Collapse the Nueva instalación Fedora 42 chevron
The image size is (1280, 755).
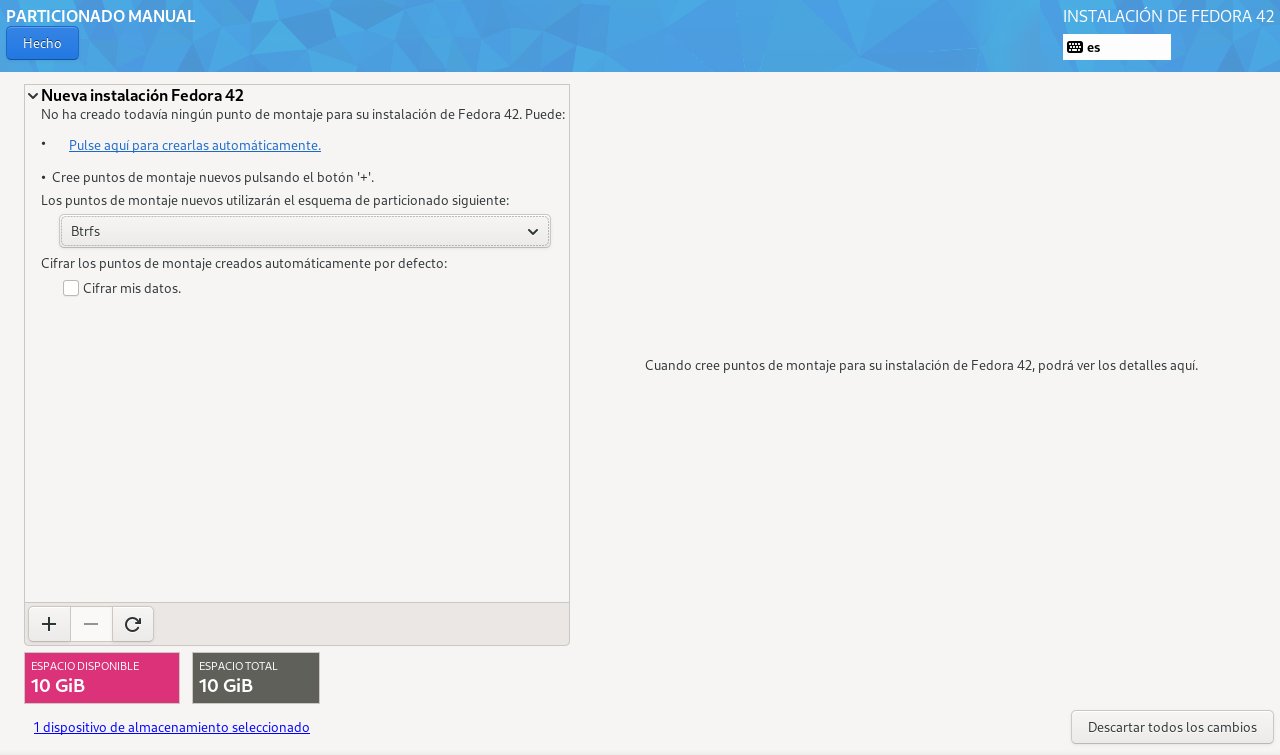33,96
